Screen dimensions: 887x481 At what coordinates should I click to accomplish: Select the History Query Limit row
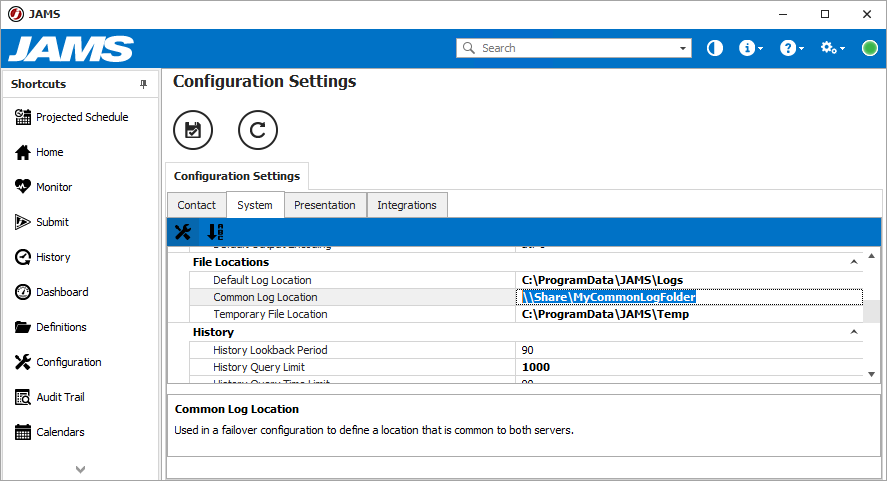pos(526,367)
